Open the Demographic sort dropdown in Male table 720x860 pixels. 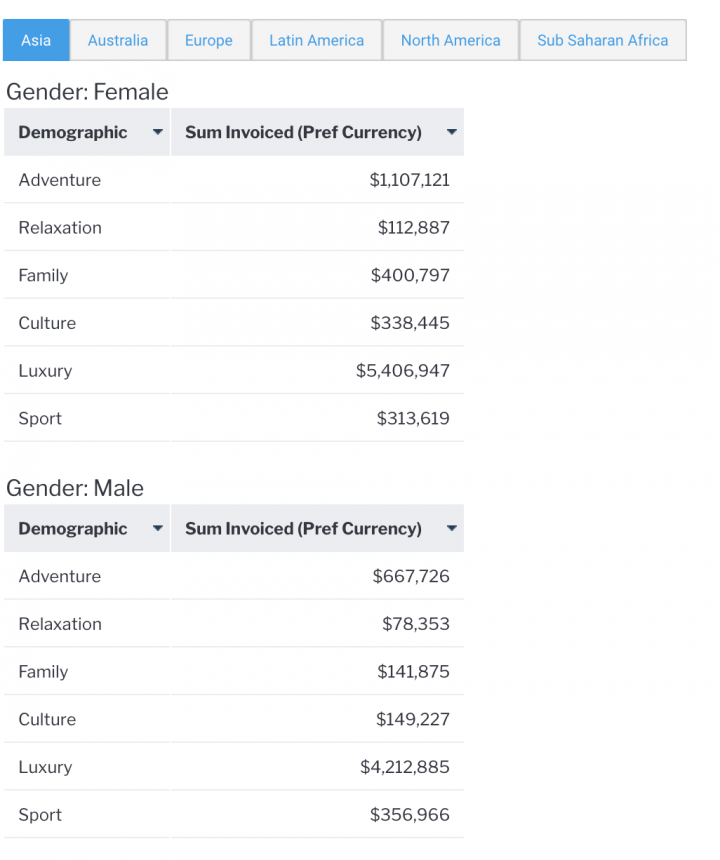[x=157, y=529]
